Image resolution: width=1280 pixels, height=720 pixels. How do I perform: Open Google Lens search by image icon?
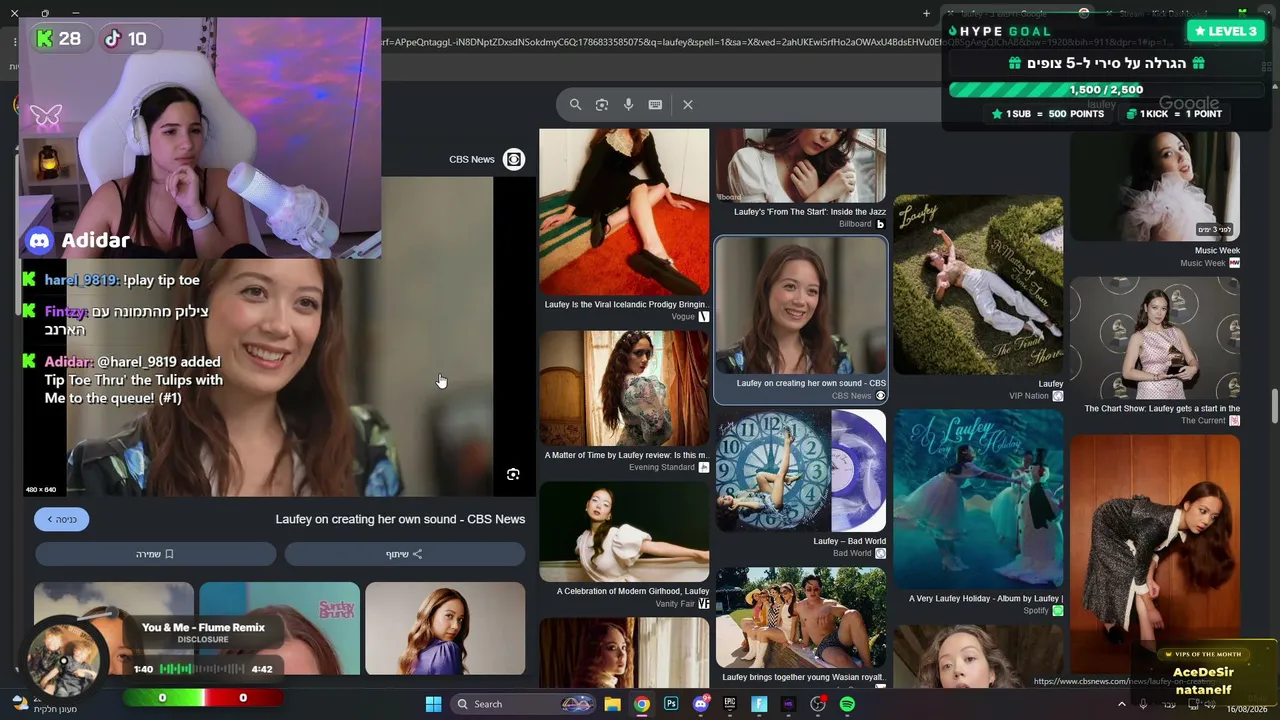(602, 104)
